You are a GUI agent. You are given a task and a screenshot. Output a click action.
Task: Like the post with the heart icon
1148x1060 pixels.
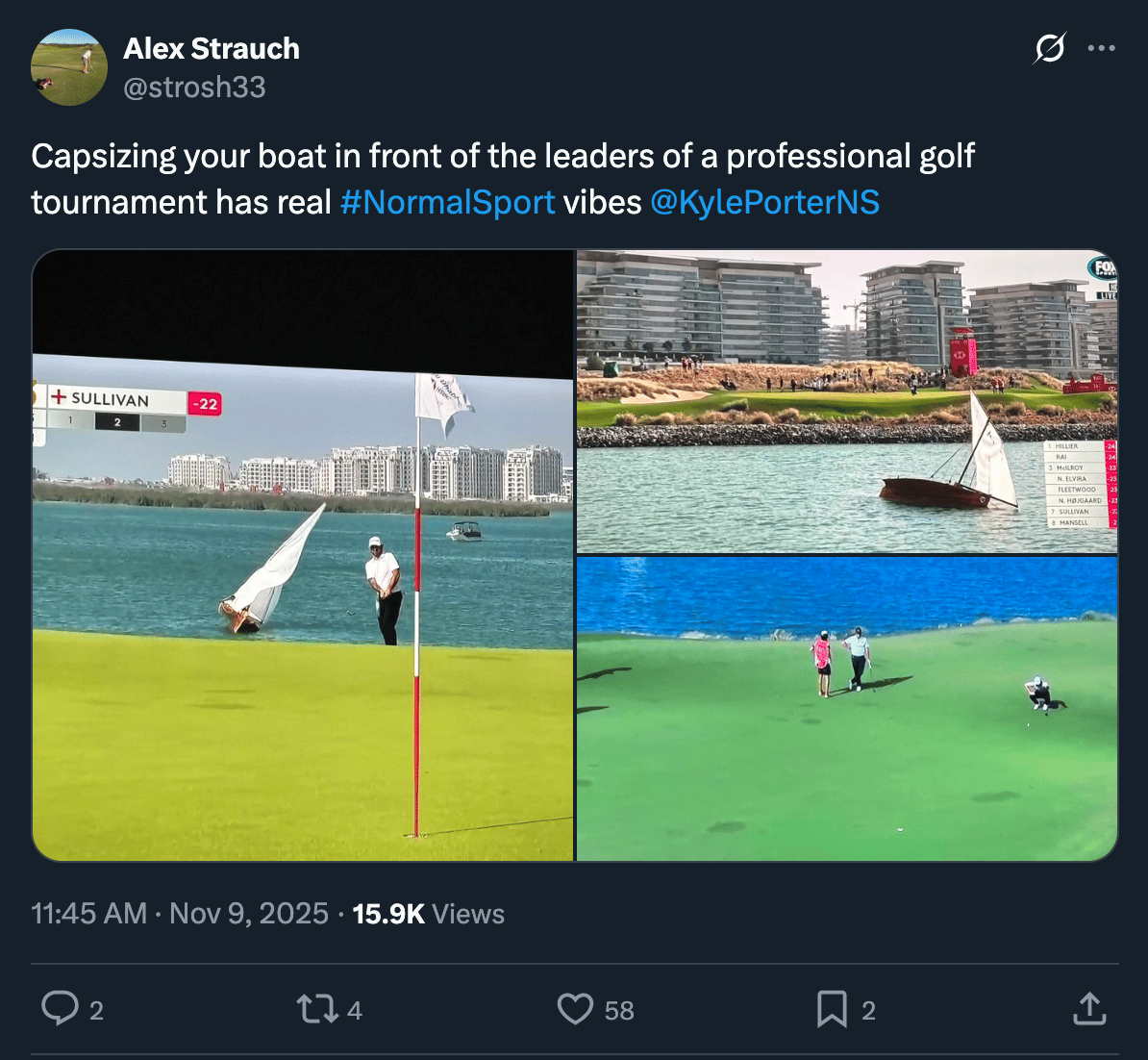[x=576, y=1009]
